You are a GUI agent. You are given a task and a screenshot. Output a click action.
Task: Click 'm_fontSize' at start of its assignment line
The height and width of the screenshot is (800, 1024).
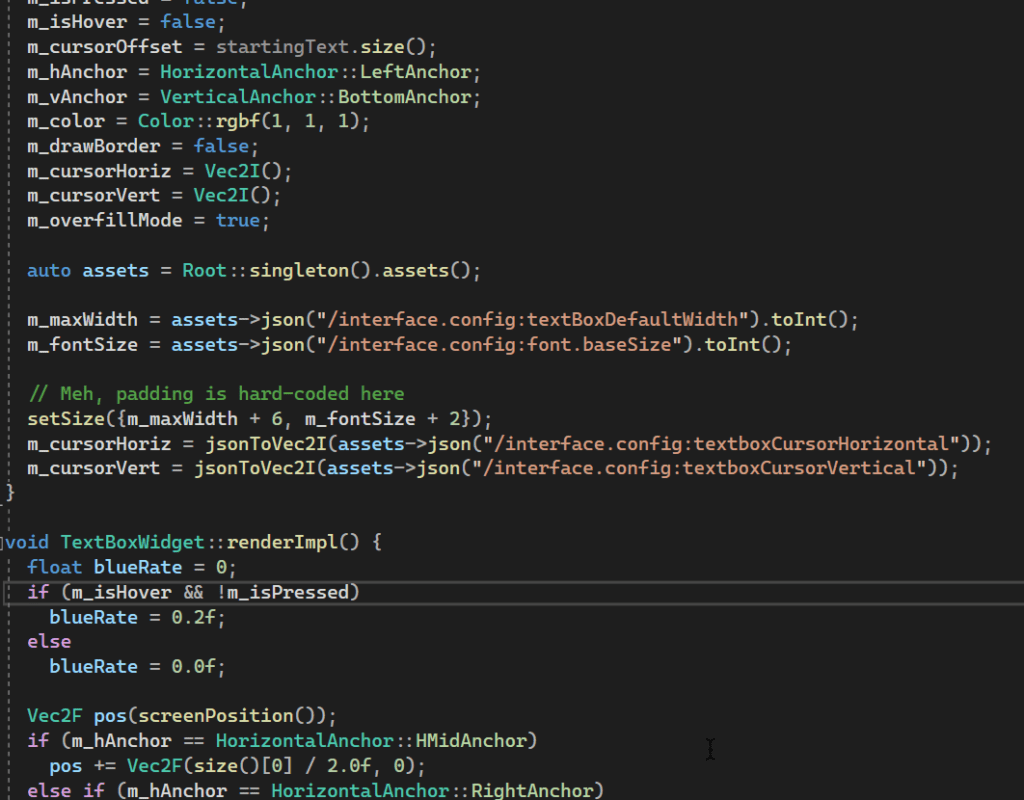click(x=82, y=345)
